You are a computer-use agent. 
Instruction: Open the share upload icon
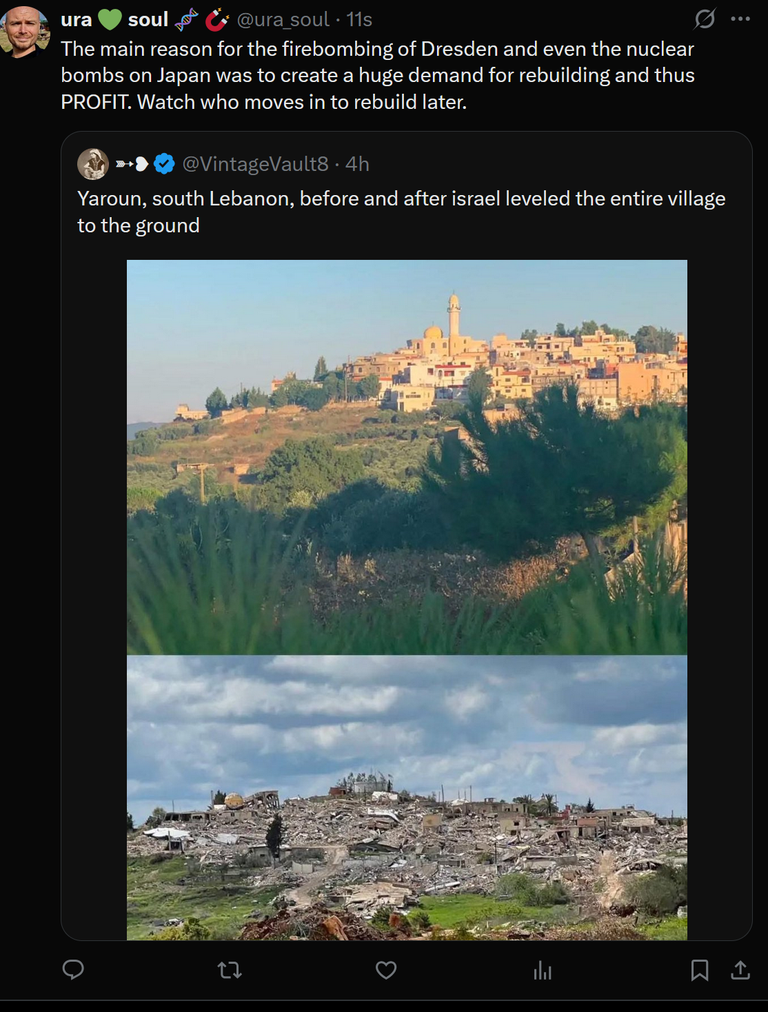click(x=740, y=970)
